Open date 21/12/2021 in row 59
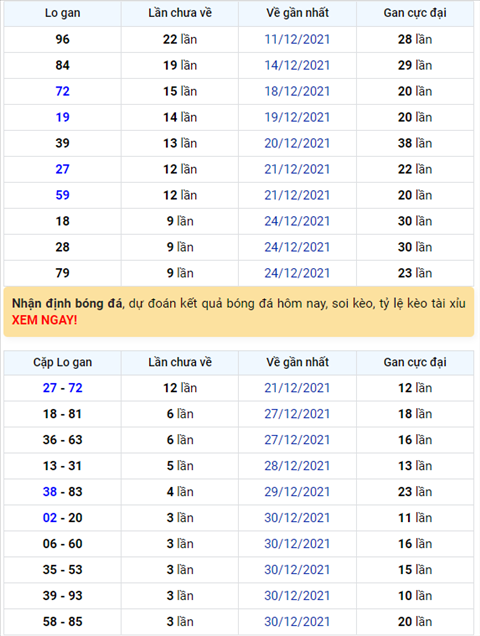 click(x=297, y=195)
